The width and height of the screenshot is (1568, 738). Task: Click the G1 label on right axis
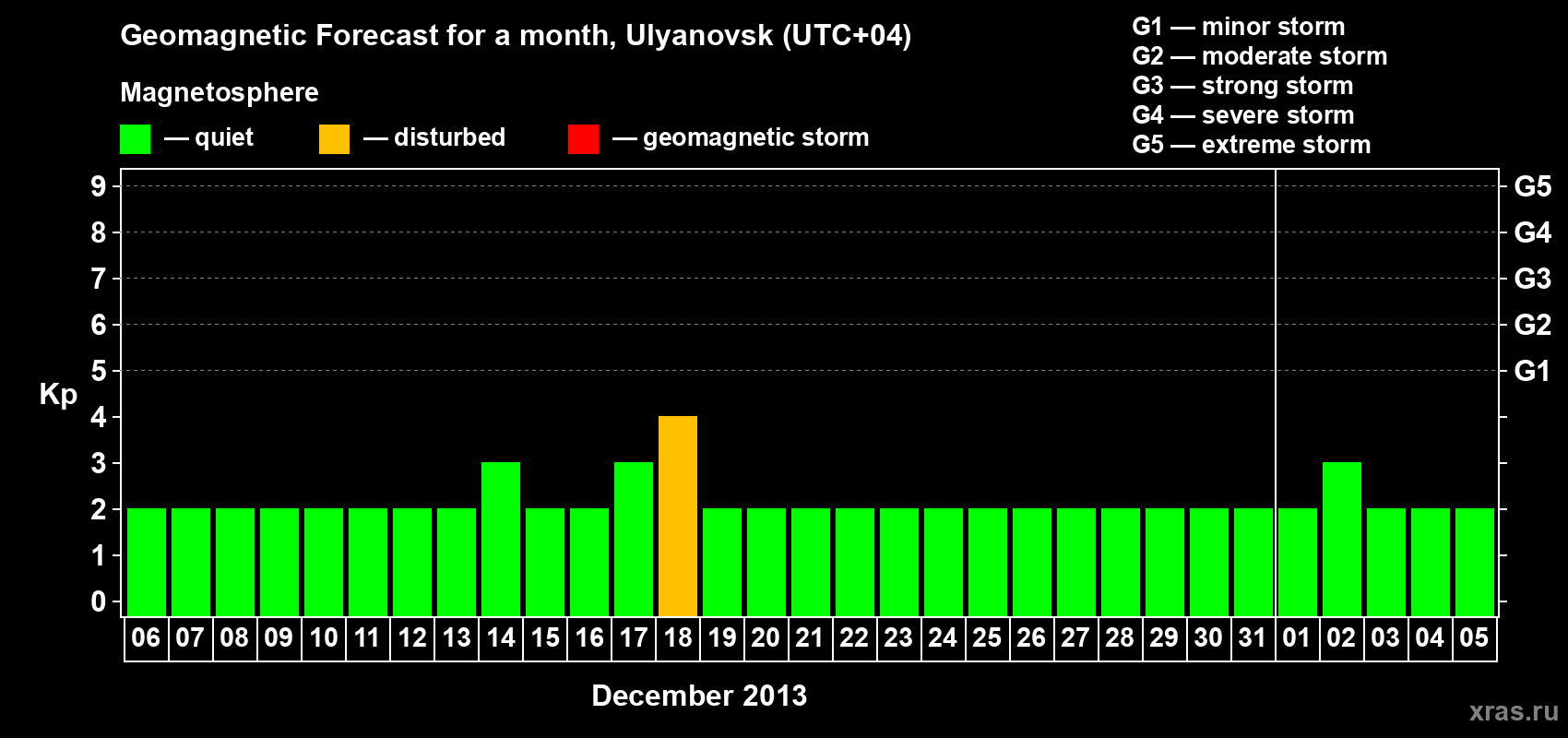pyautogui.click(x=1533, y=371)
